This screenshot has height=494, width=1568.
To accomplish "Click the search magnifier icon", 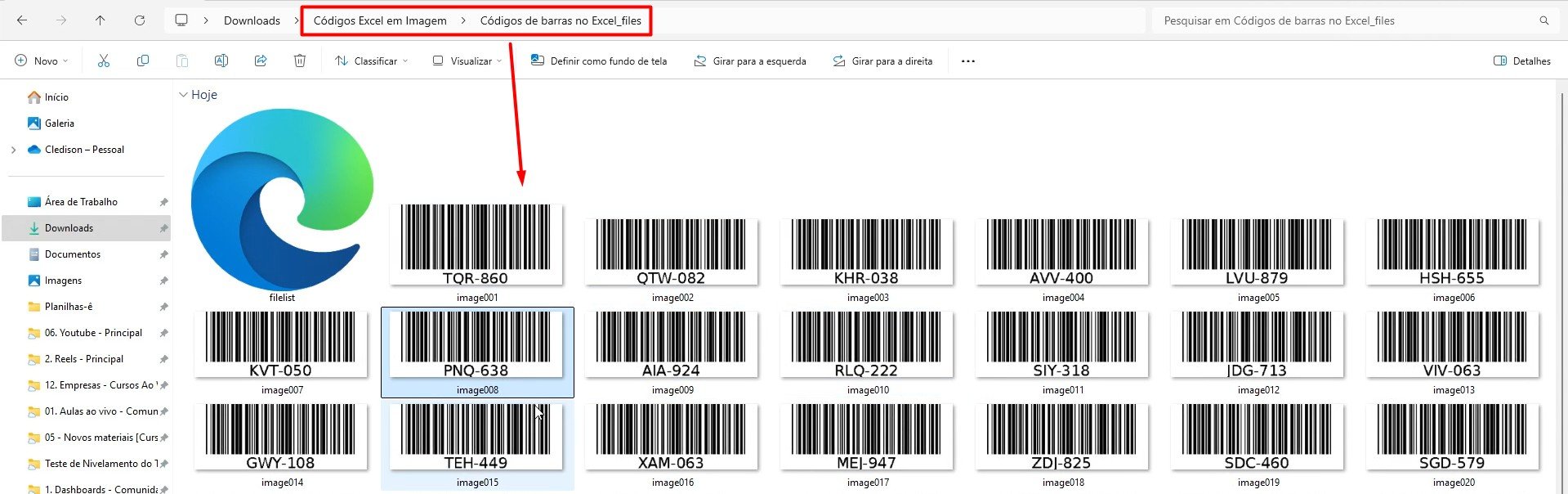I will [1544, 20].
